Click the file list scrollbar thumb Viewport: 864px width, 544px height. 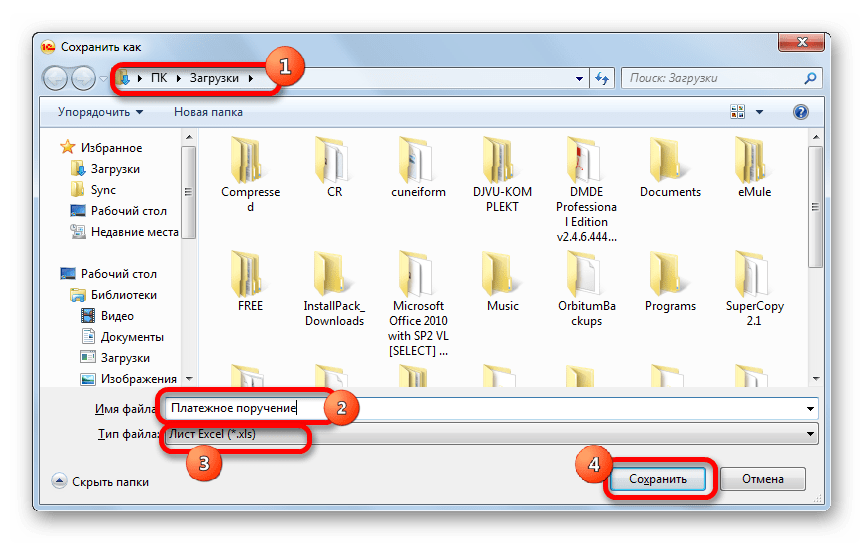(816, 207)
